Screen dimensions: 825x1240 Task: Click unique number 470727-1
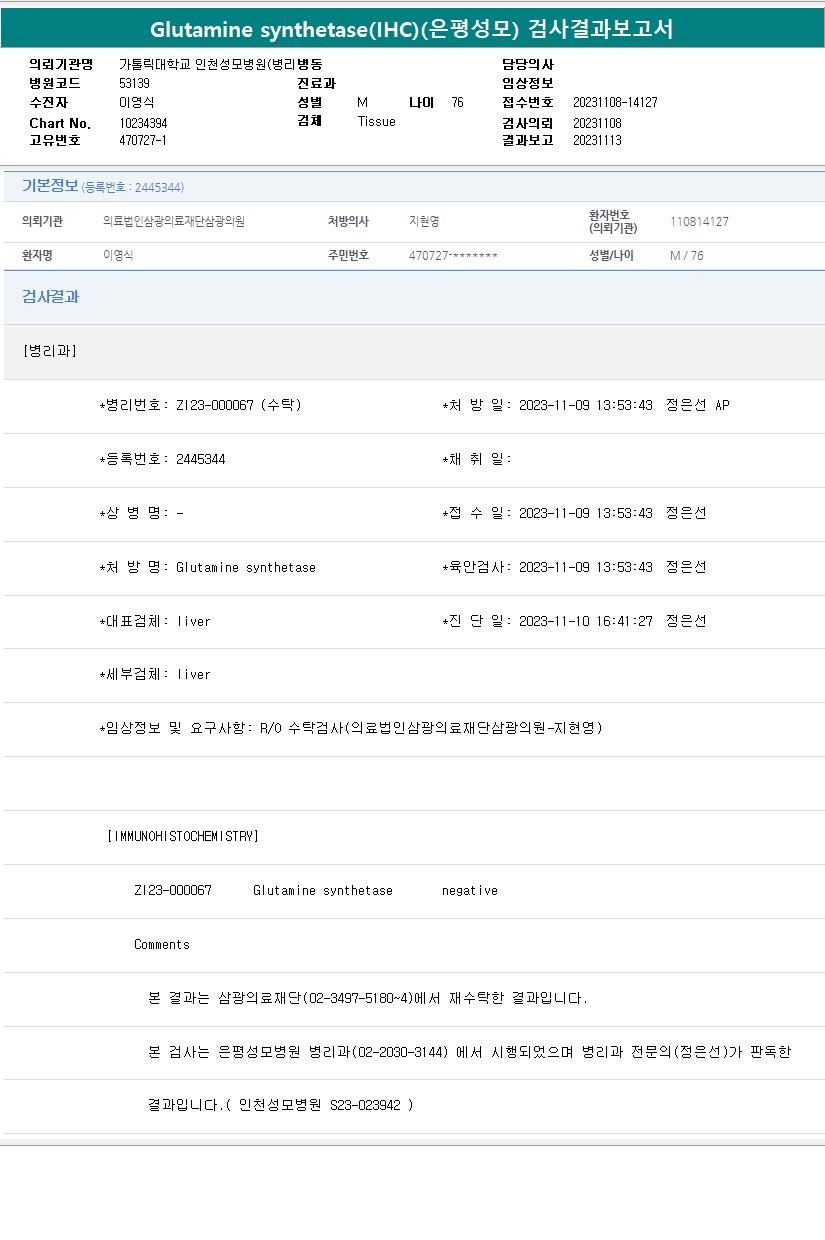tap(142, 140)
